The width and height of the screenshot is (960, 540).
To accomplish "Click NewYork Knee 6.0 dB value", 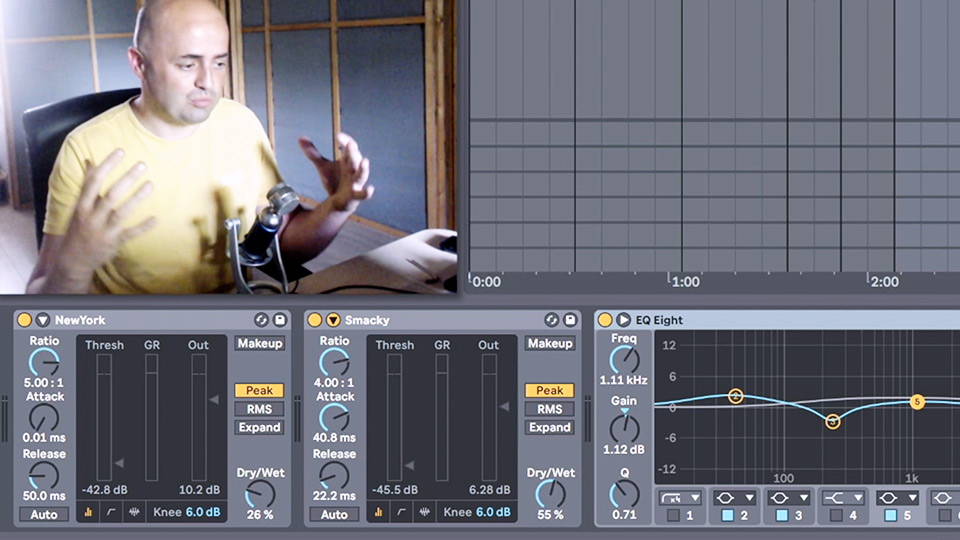I will 203,512.
